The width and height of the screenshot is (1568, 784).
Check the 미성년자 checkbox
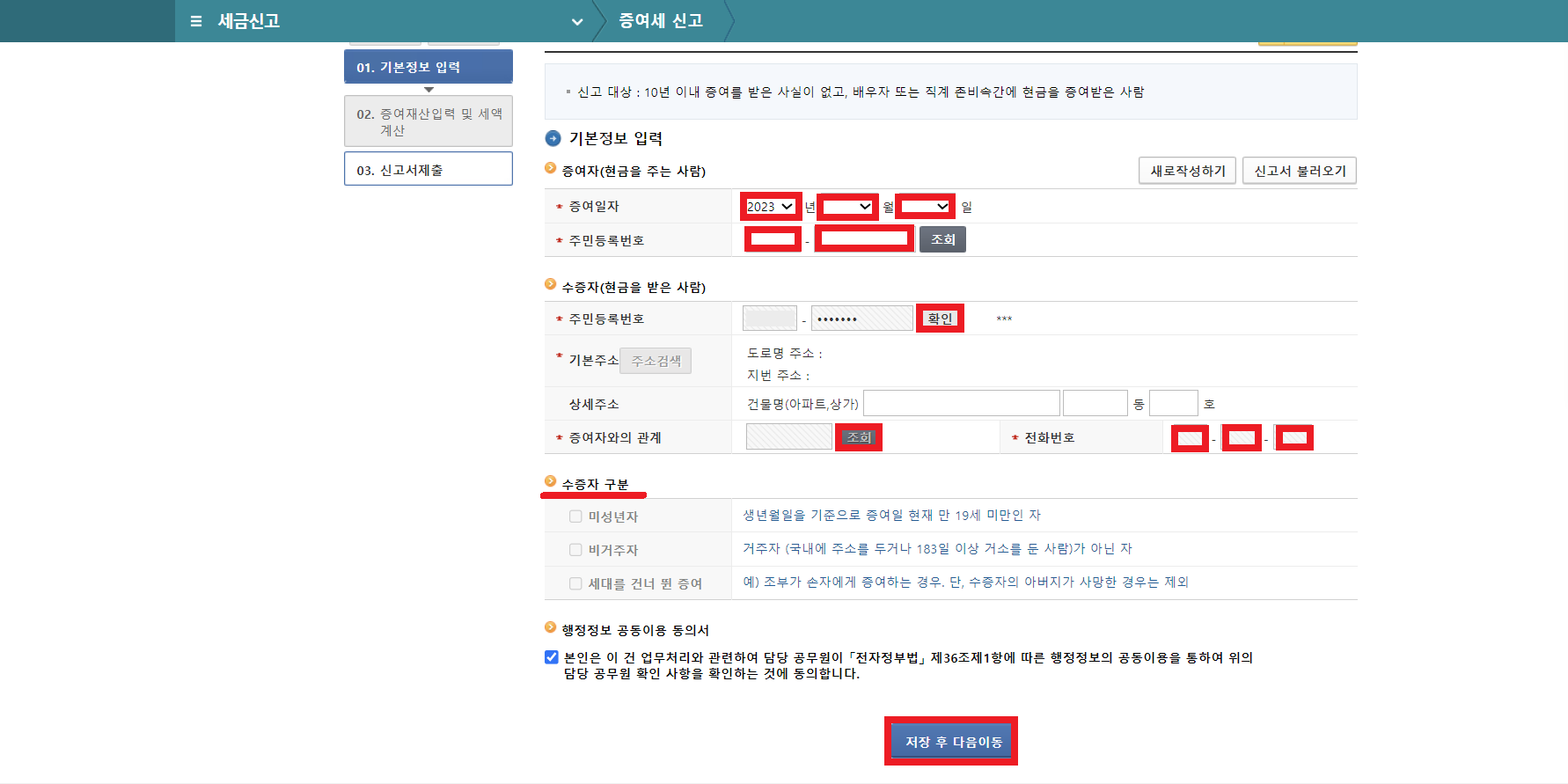(x=575, y=517)
